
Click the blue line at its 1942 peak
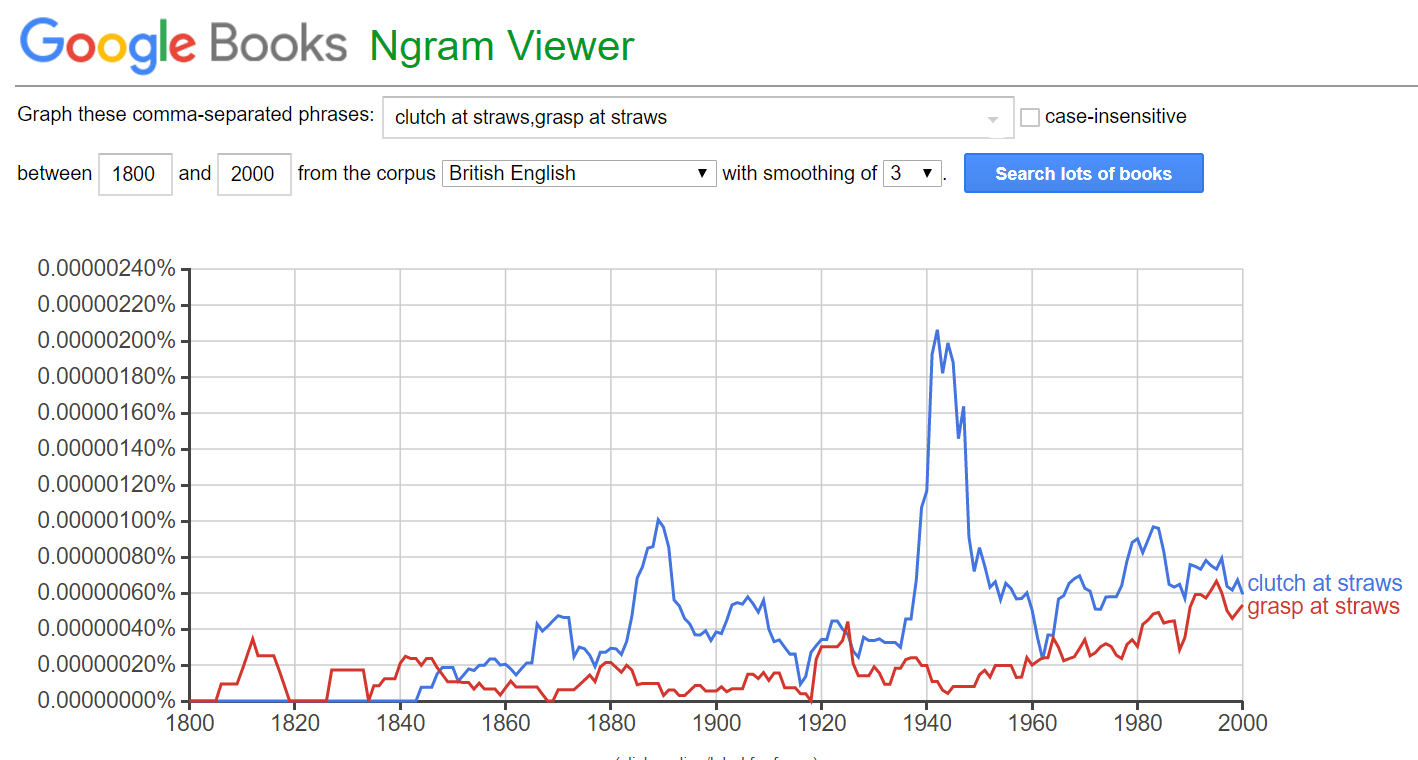coord(938,330)
